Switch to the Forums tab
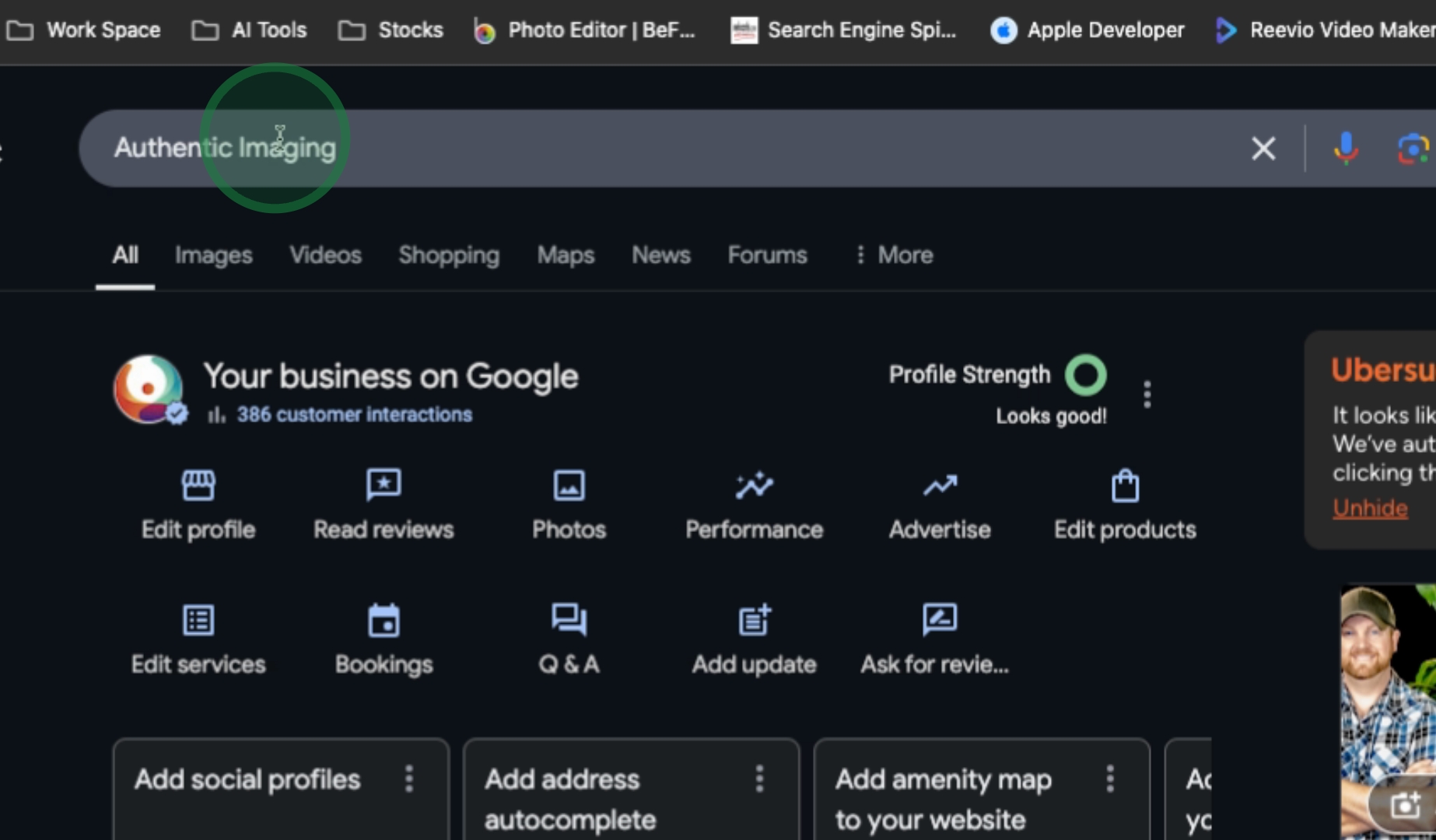 767,255
